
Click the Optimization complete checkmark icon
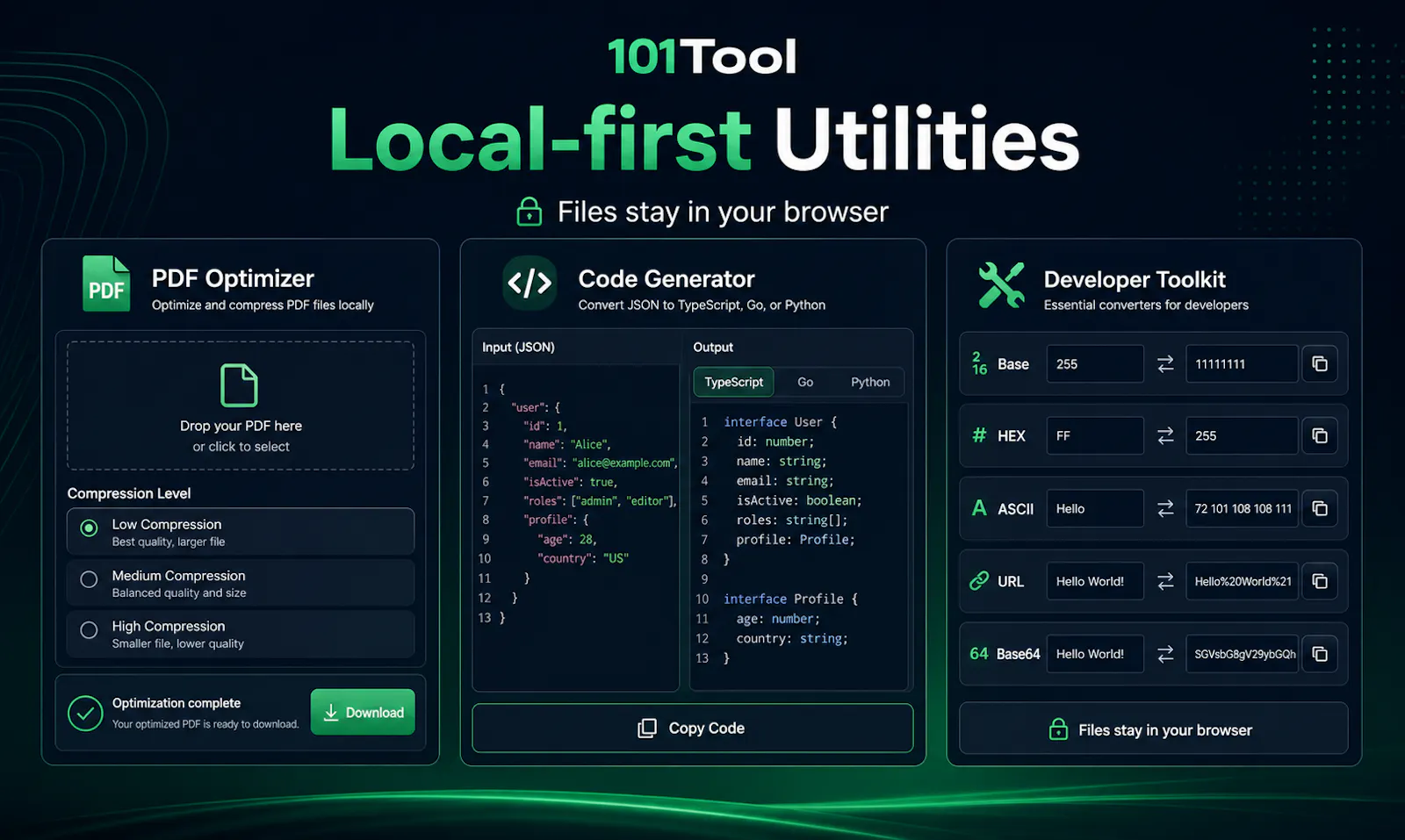tap(85, 714)
